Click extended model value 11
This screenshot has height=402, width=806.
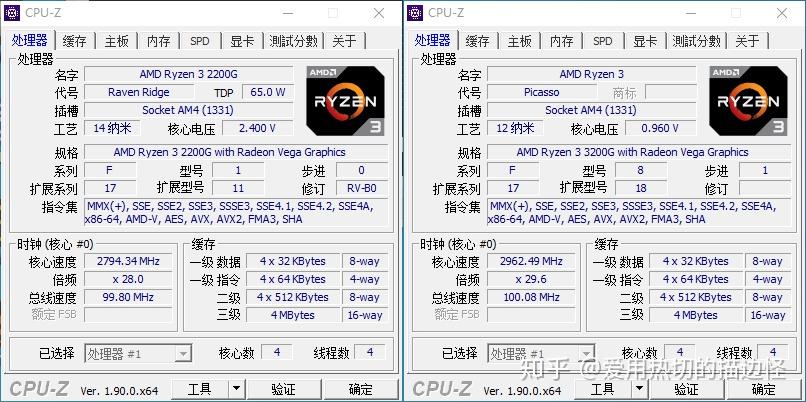tap(238, 188)
